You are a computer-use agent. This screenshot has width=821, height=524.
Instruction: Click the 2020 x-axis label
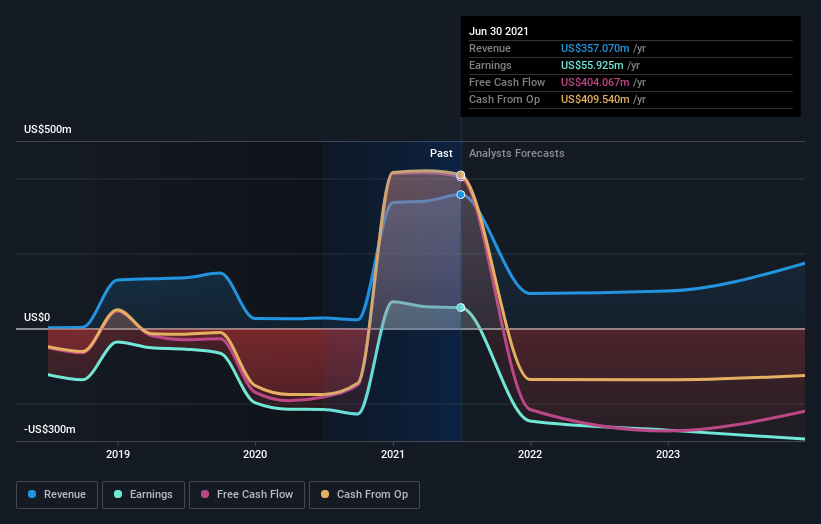pos(255,454)
